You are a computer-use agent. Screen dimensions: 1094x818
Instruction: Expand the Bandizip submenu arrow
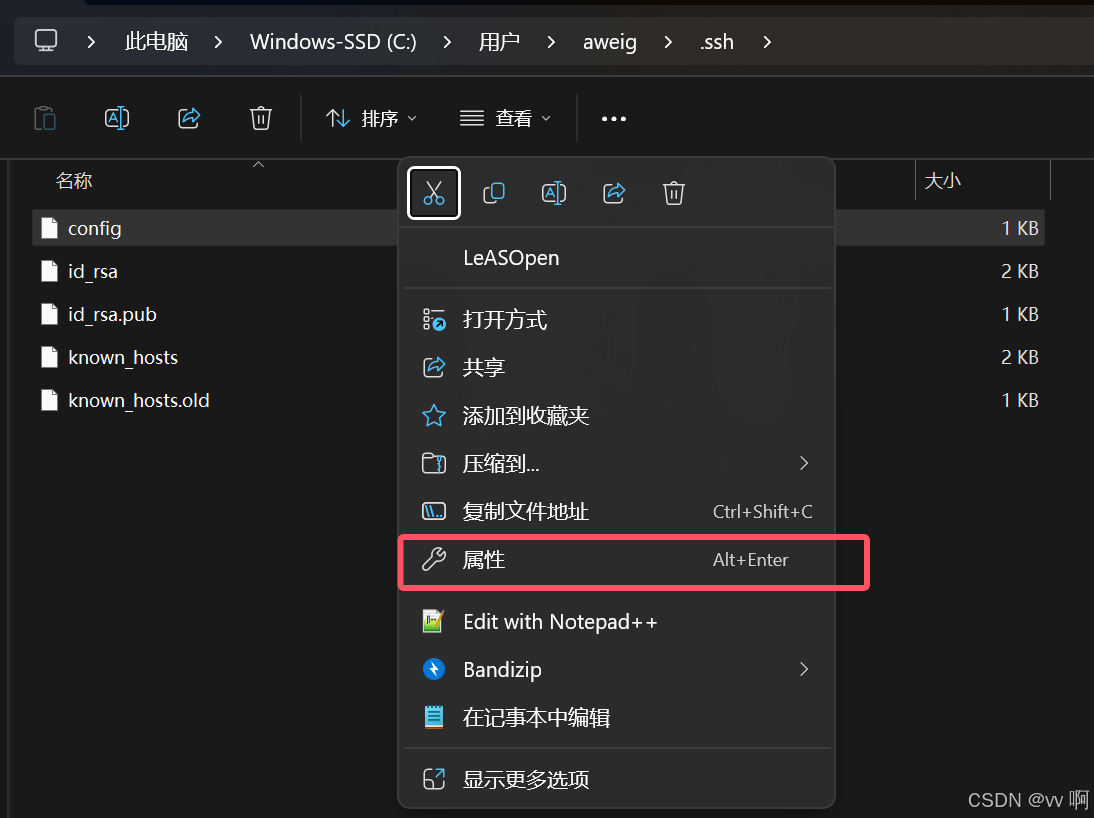tap(804, 669)
